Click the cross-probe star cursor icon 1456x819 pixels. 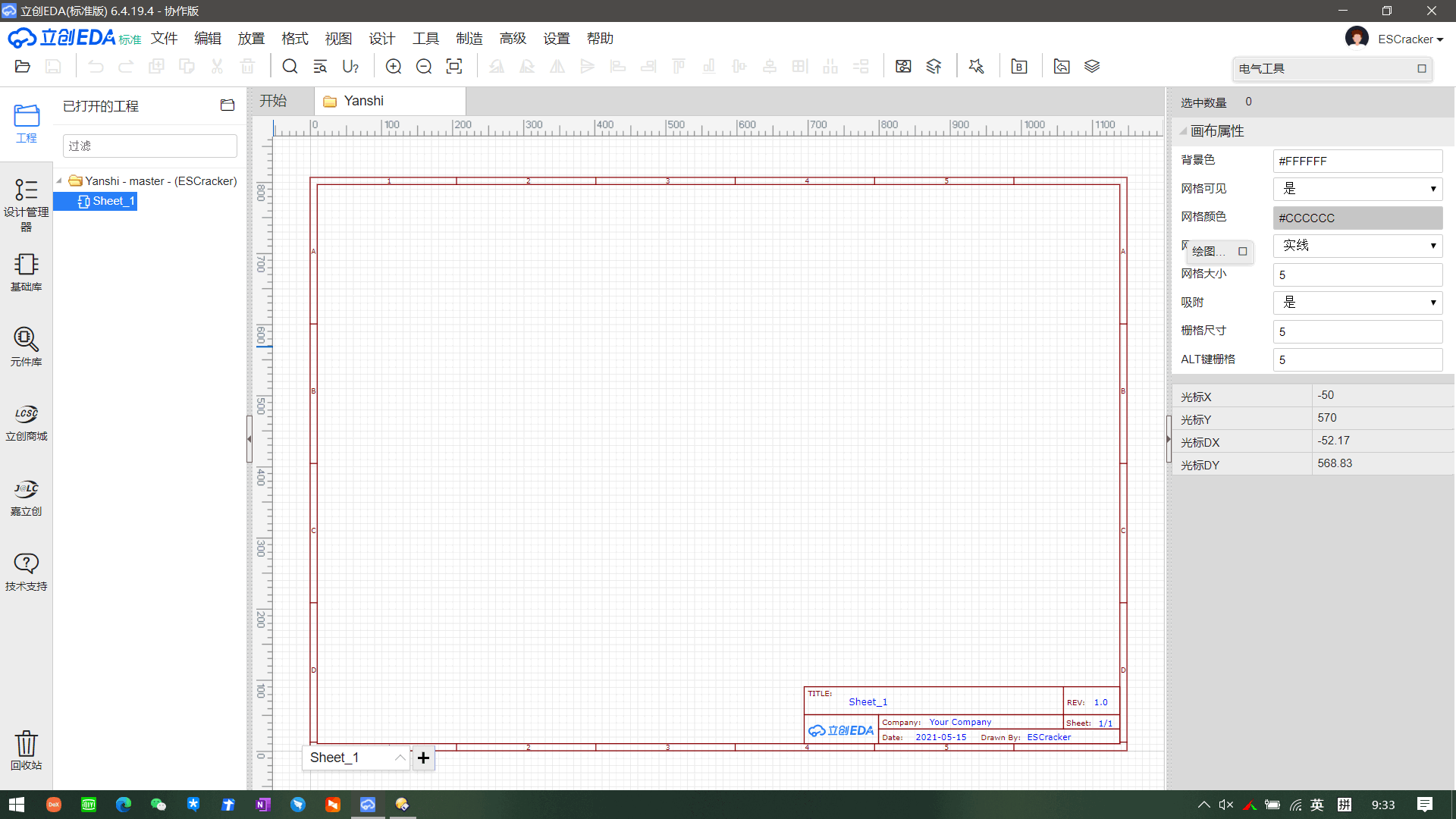point(976,67)
